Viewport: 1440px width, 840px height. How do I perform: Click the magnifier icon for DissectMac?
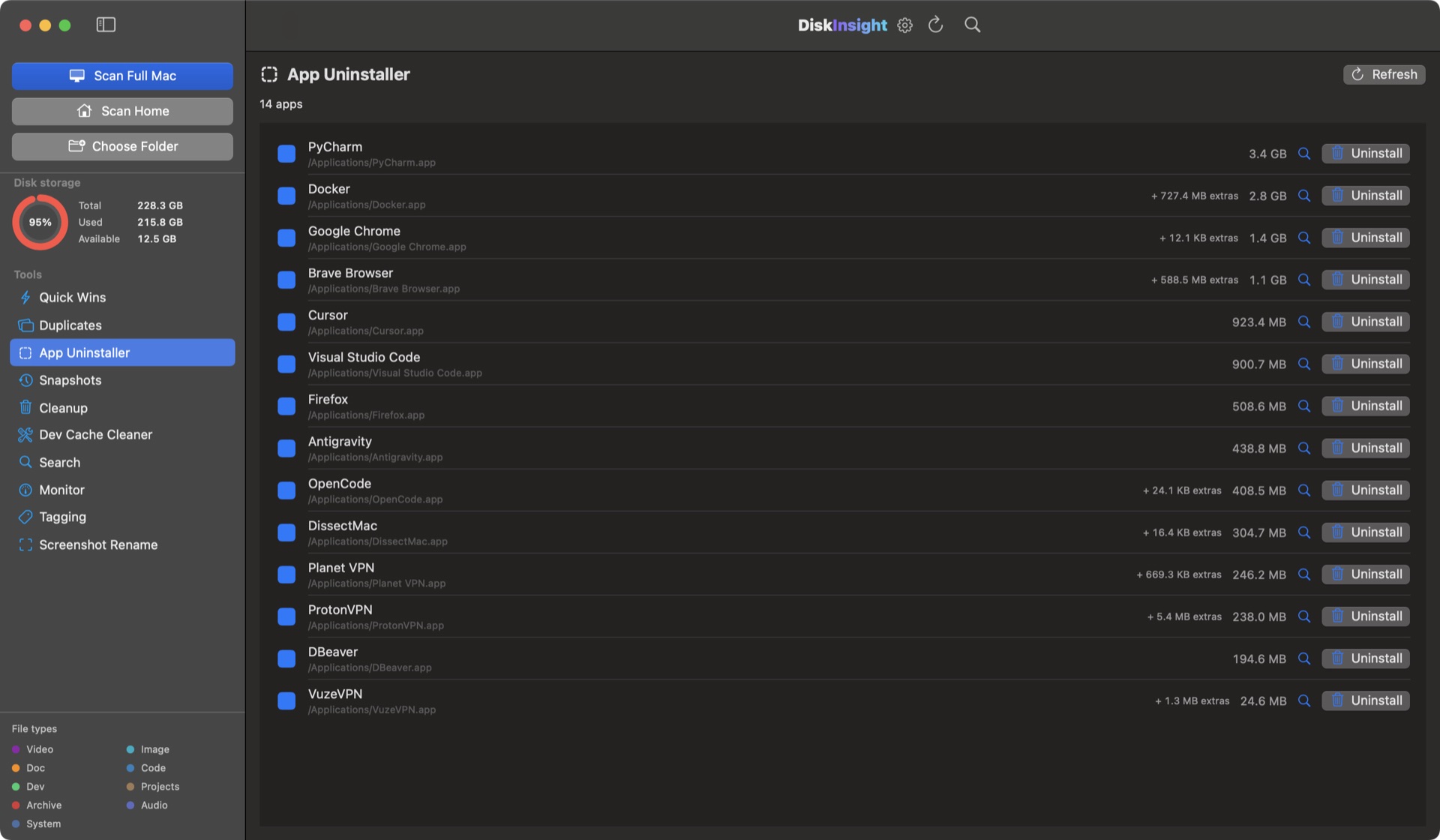tap(1304, 532)
